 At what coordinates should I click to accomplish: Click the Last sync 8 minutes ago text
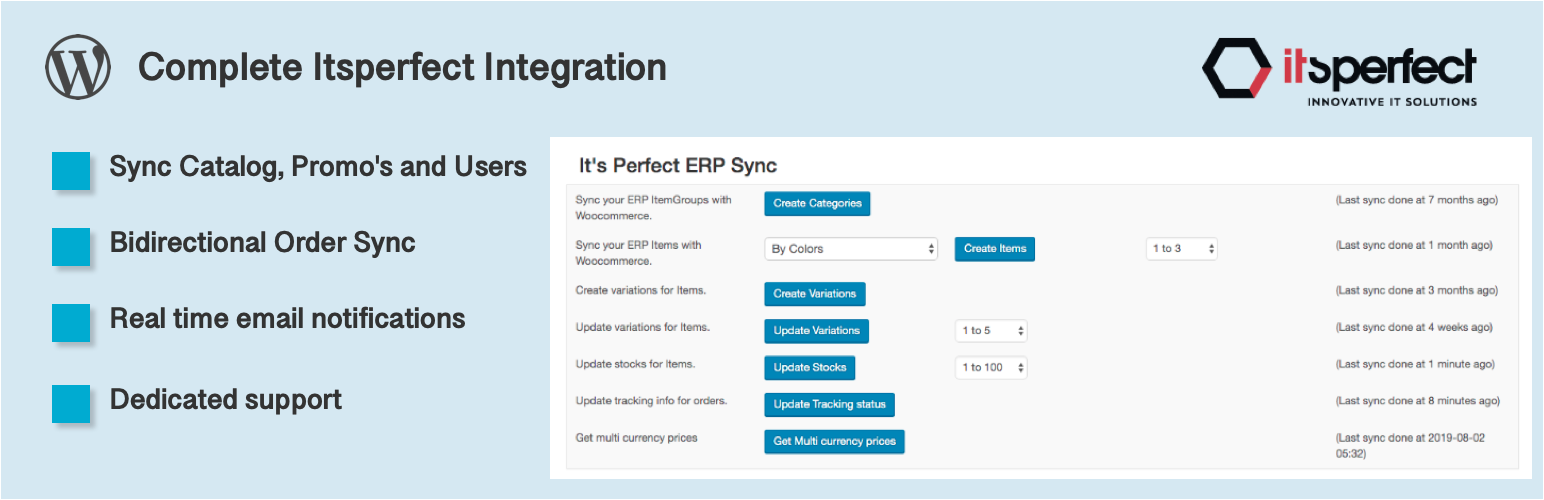(x=1418, y=401)
